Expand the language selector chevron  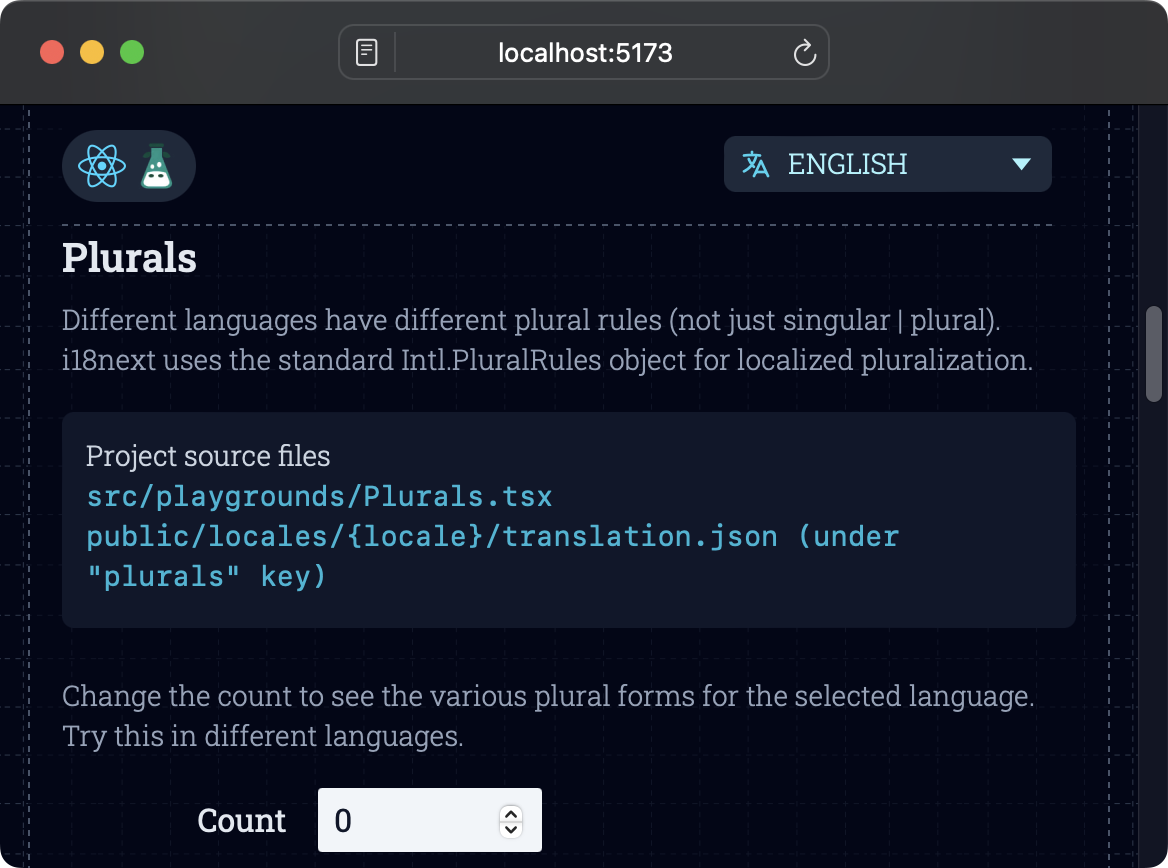click(x=1021, y=164)
